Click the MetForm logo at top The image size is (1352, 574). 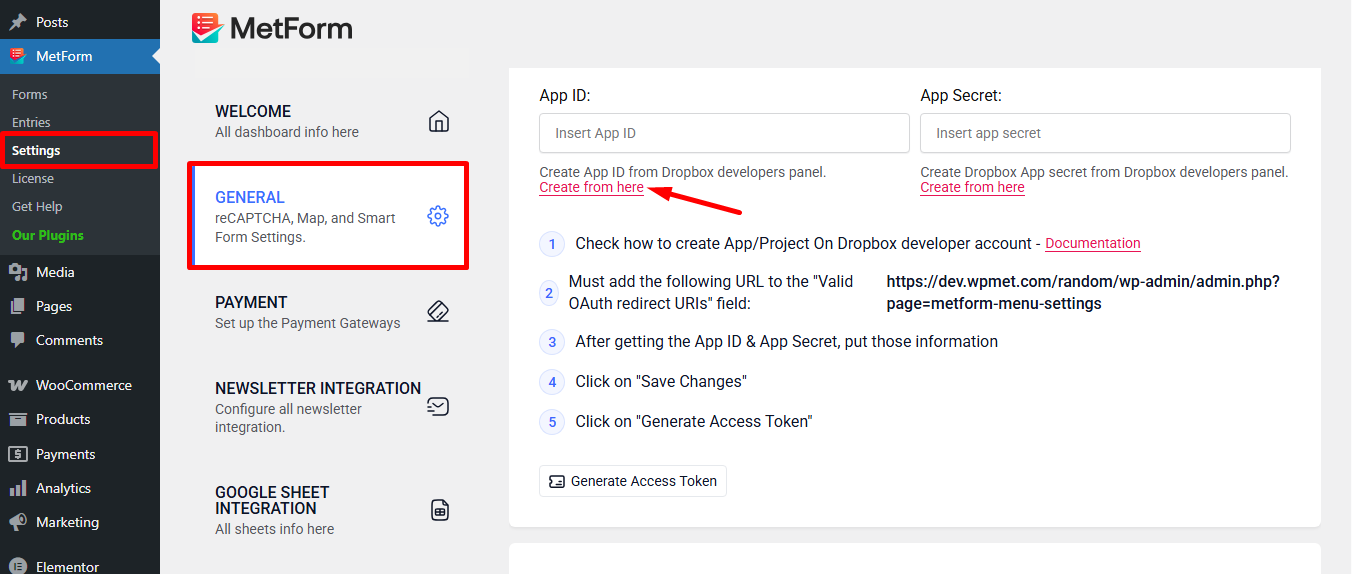(272, 28)
